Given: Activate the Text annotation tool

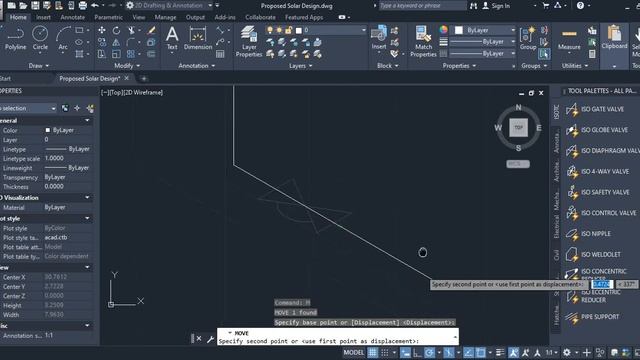Looking at the screenshot, I should coord(172,38).
